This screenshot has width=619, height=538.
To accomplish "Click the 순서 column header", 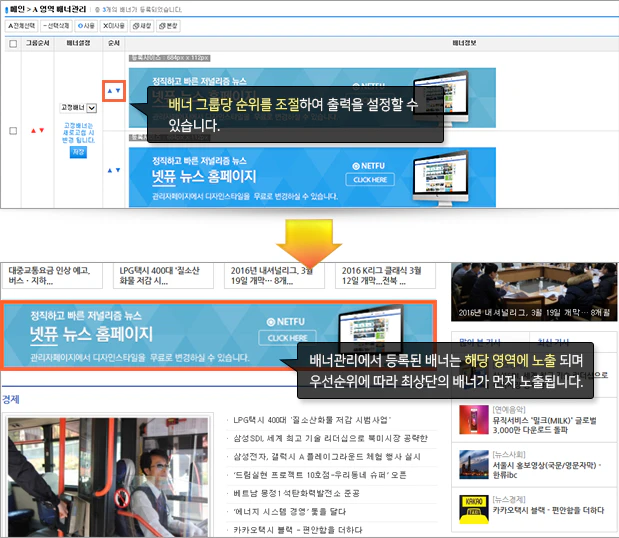I will (114, 43).
